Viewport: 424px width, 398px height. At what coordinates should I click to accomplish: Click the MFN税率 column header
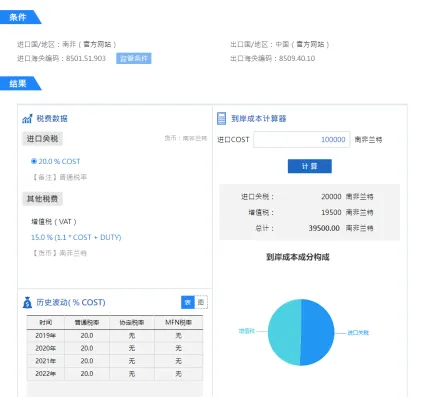[178, 322]
